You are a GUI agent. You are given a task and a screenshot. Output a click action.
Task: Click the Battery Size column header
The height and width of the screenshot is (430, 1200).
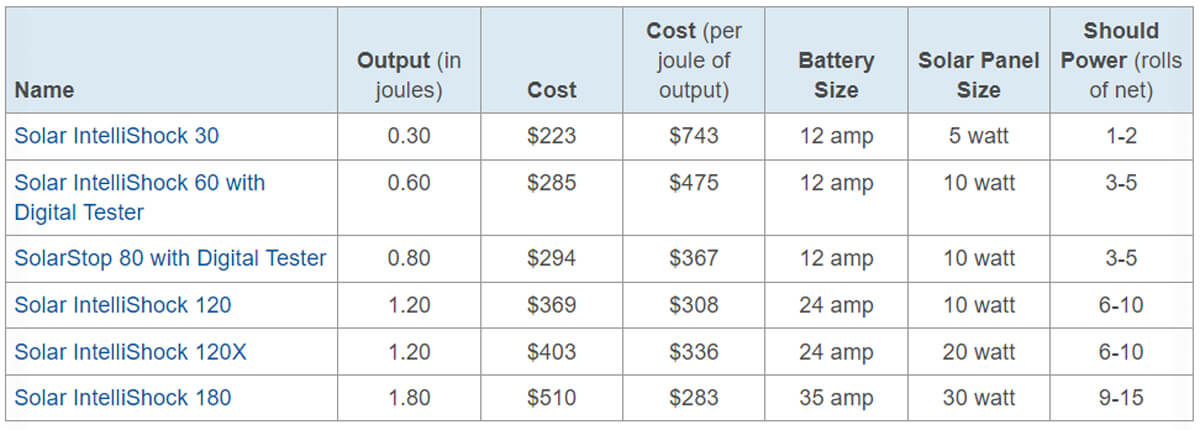(x=836, y=75)
